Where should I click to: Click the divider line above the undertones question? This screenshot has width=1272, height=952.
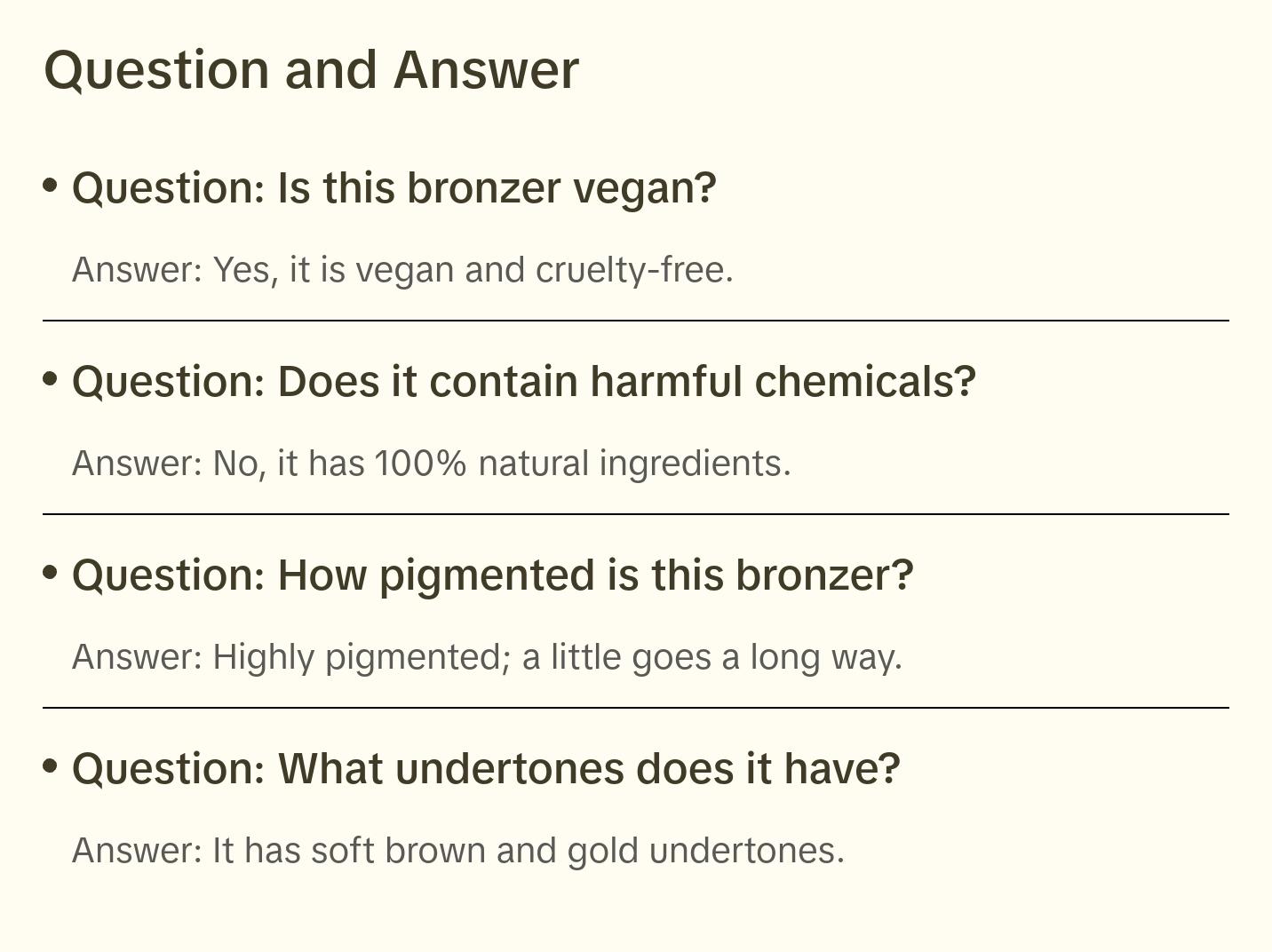(635, 708)
